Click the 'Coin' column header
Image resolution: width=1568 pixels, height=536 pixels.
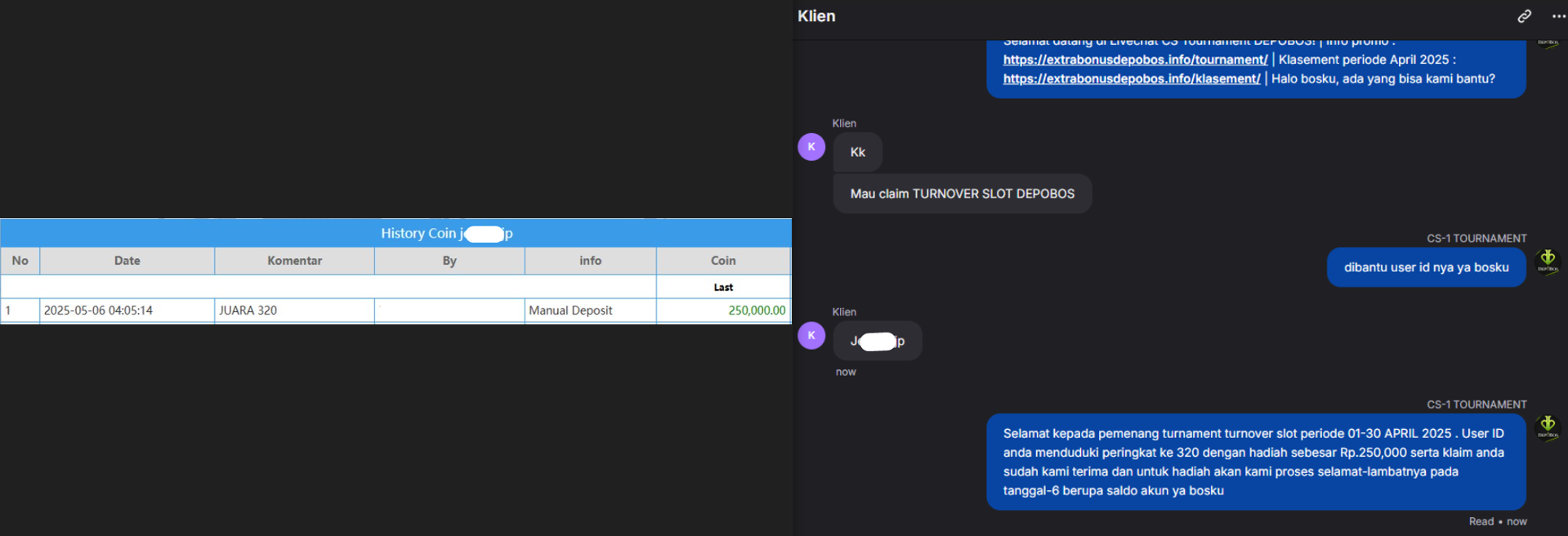point(723,261)
